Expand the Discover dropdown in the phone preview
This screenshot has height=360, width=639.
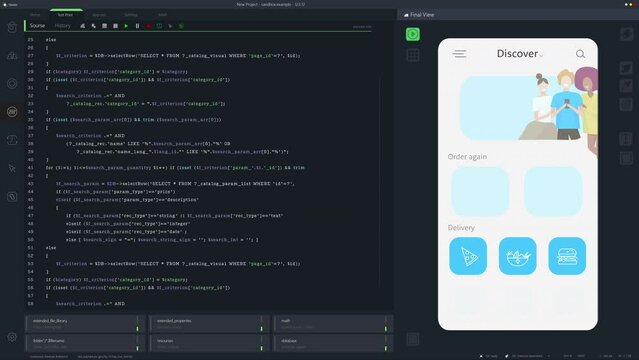pyautogui.click(x=541, y=55)
